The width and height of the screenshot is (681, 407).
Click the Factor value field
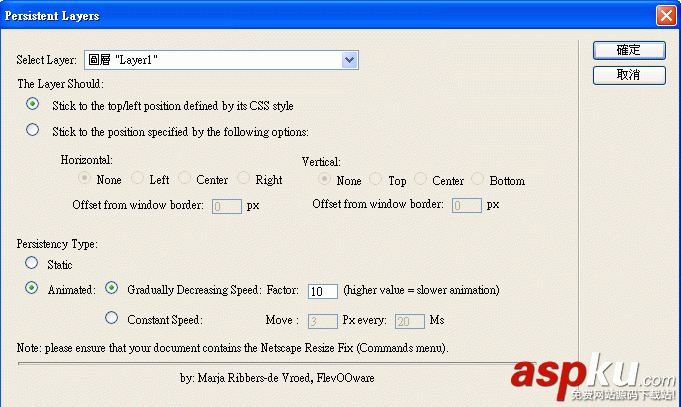click(323, 291)
